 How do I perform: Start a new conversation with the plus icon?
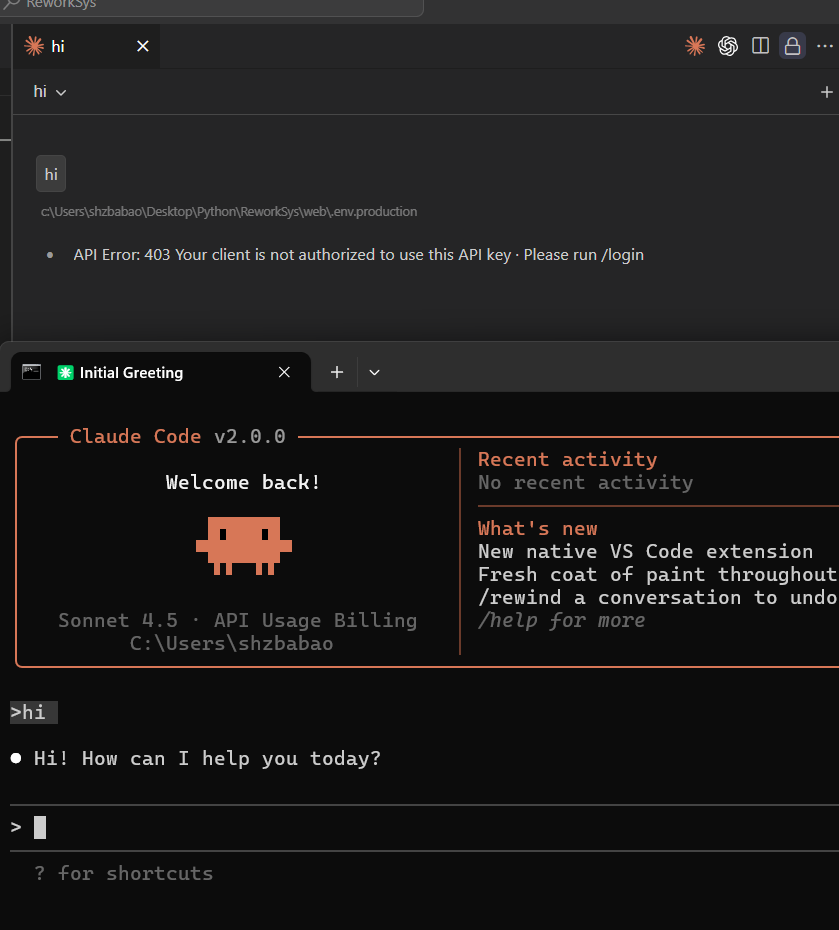tap(827, 92)
